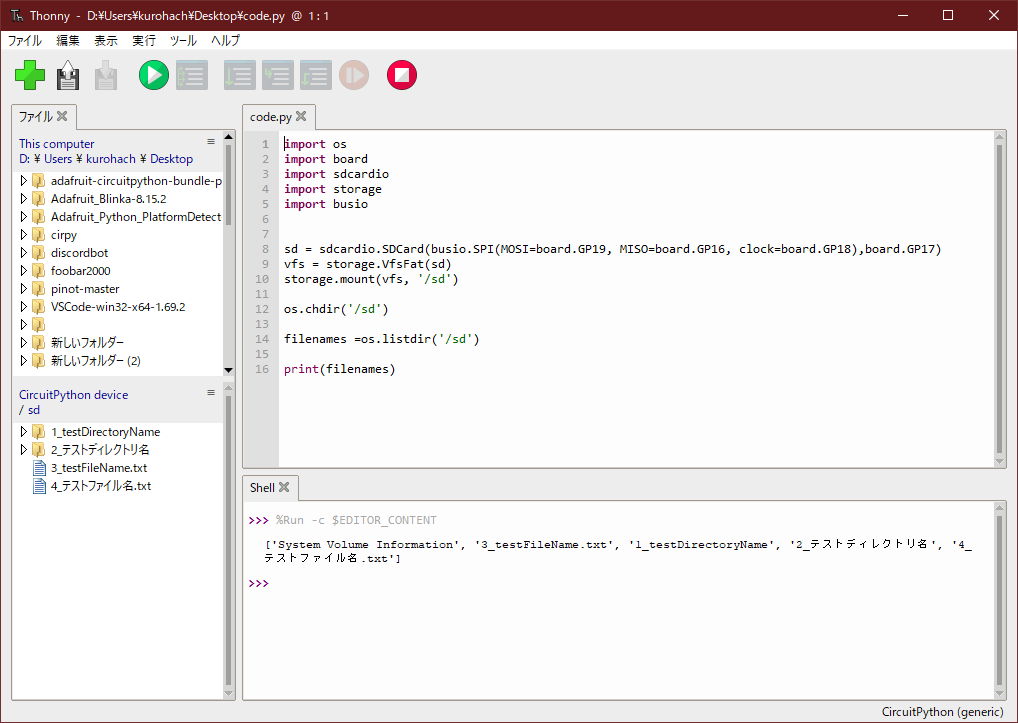Image resolution: width=1018 pixels, height=723 pixels.
Task: Open the CircuitPython device panel hamburger menu
Action: [x=211, y=393]
